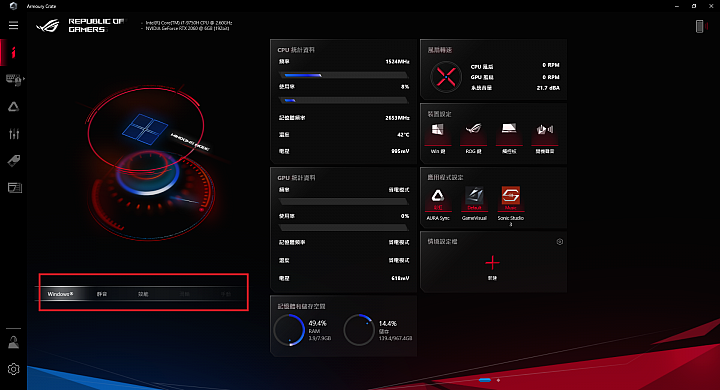Go to second dashboard page dot

tap(498, 380)
